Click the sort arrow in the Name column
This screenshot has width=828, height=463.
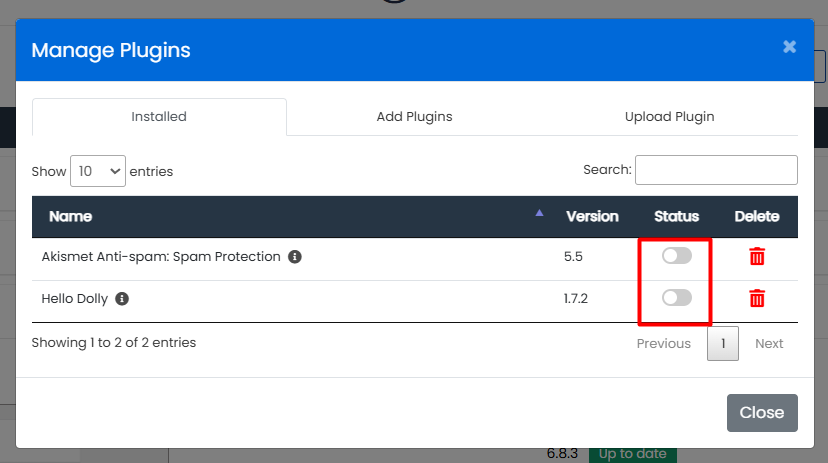point(540,213)
